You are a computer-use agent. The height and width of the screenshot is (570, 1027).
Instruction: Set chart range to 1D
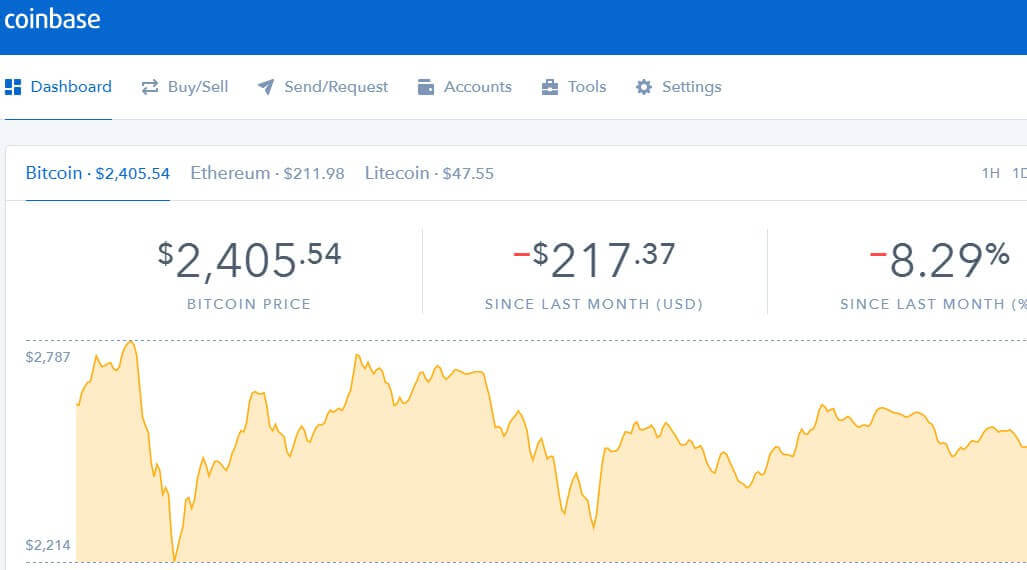pyautogui.click(x=1019, y=173)
